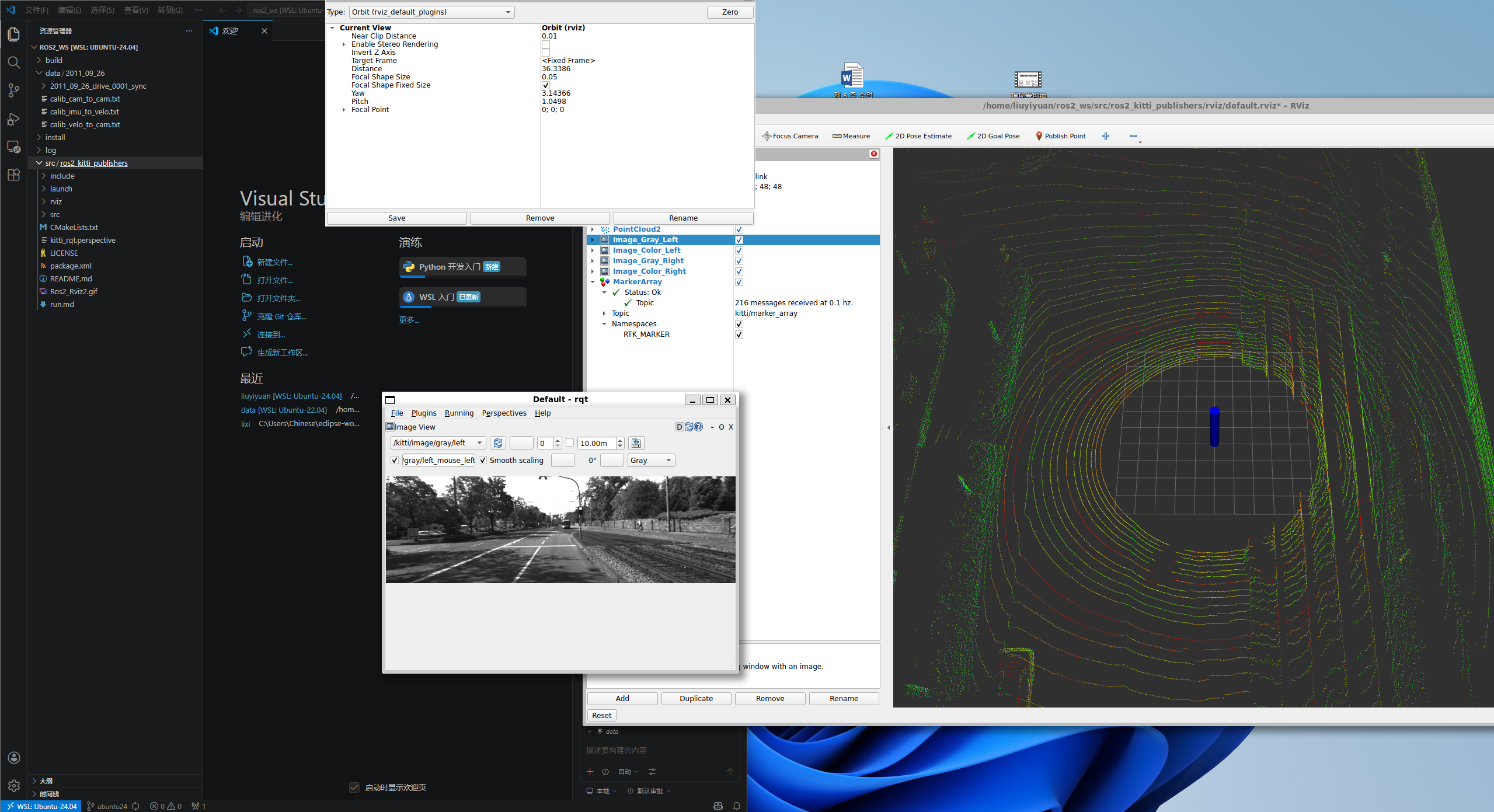Expand the Focal Point property

coord(344,110)
